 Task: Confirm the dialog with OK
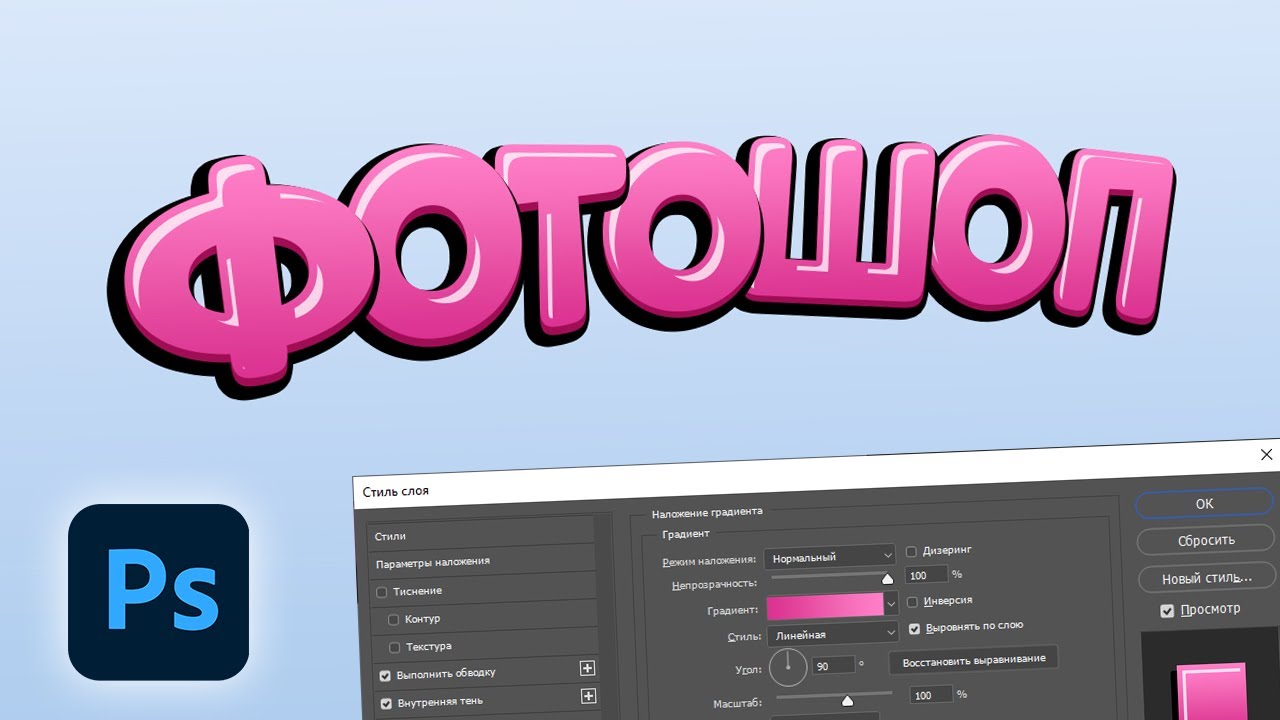pos(1205,504)
